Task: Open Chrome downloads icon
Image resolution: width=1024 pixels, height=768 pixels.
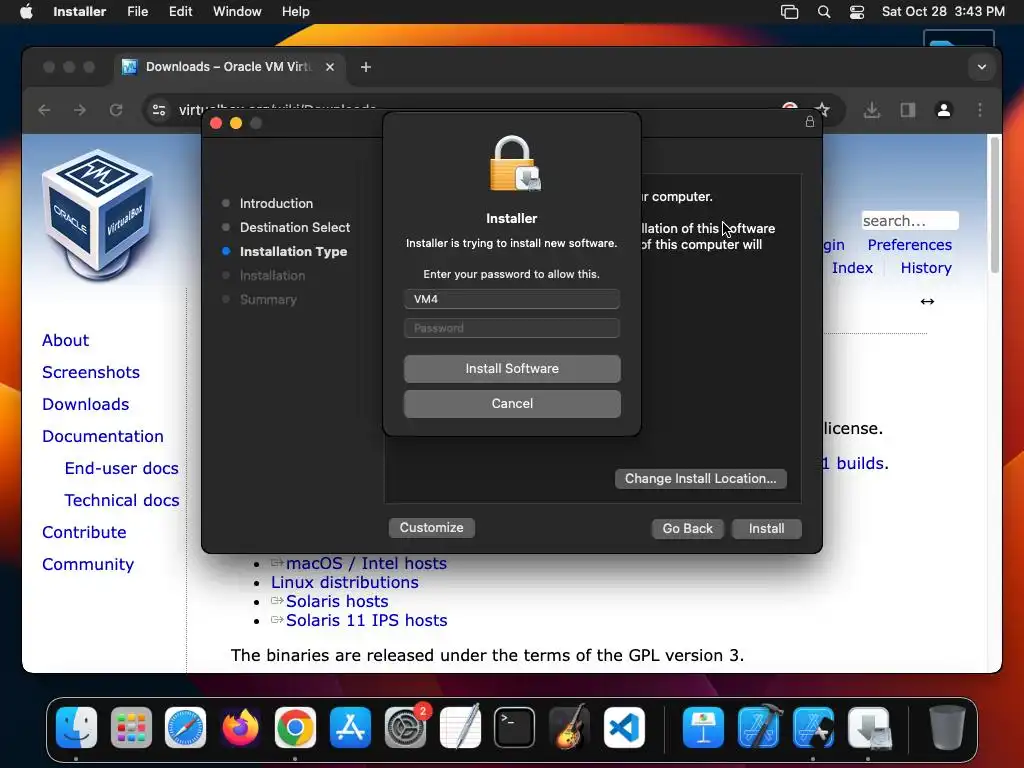Action: point(872,110)
